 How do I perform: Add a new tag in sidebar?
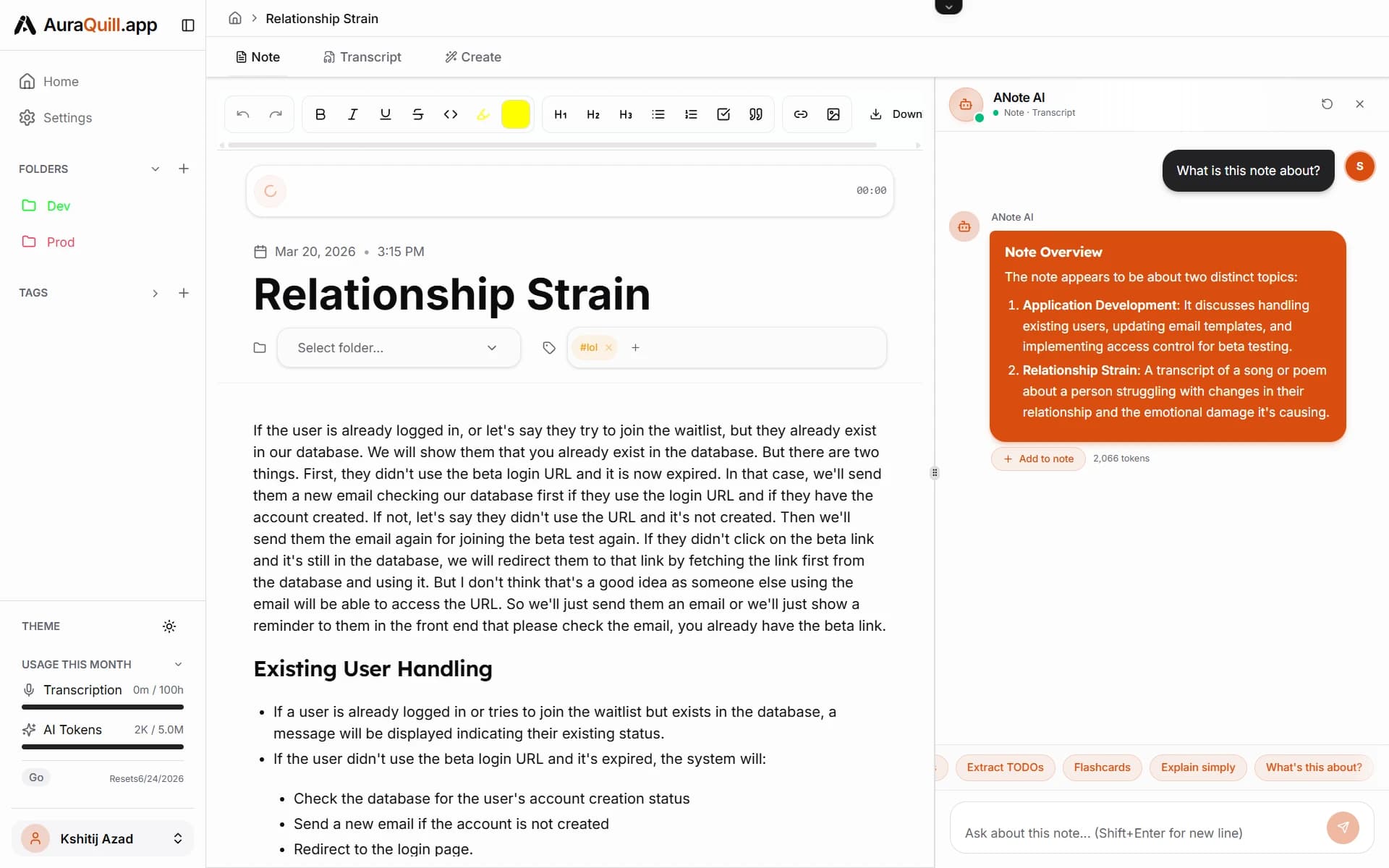184,293
